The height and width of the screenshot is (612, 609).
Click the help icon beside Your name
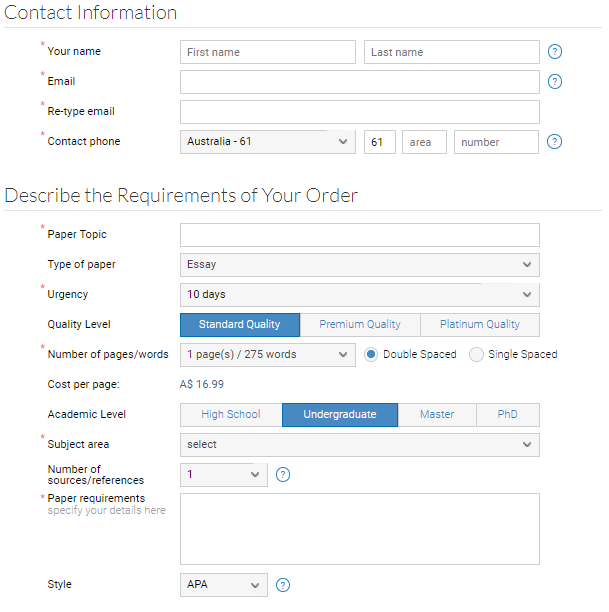click(x=554, y=52)
